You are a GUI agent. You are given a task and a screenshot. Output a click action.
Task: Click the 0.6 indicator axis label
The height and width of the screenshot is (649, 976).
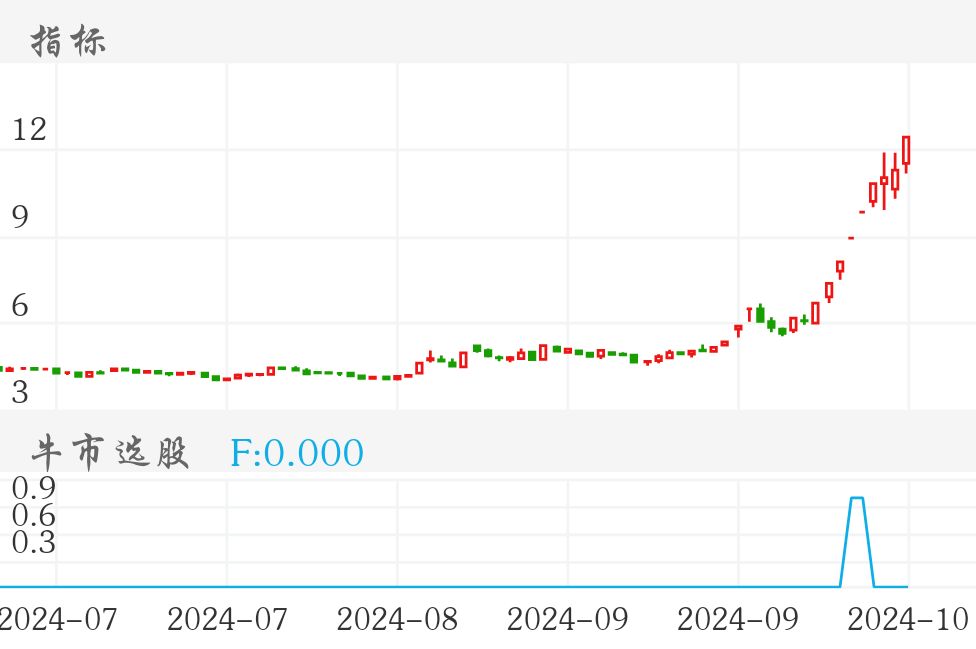[33, 515]
